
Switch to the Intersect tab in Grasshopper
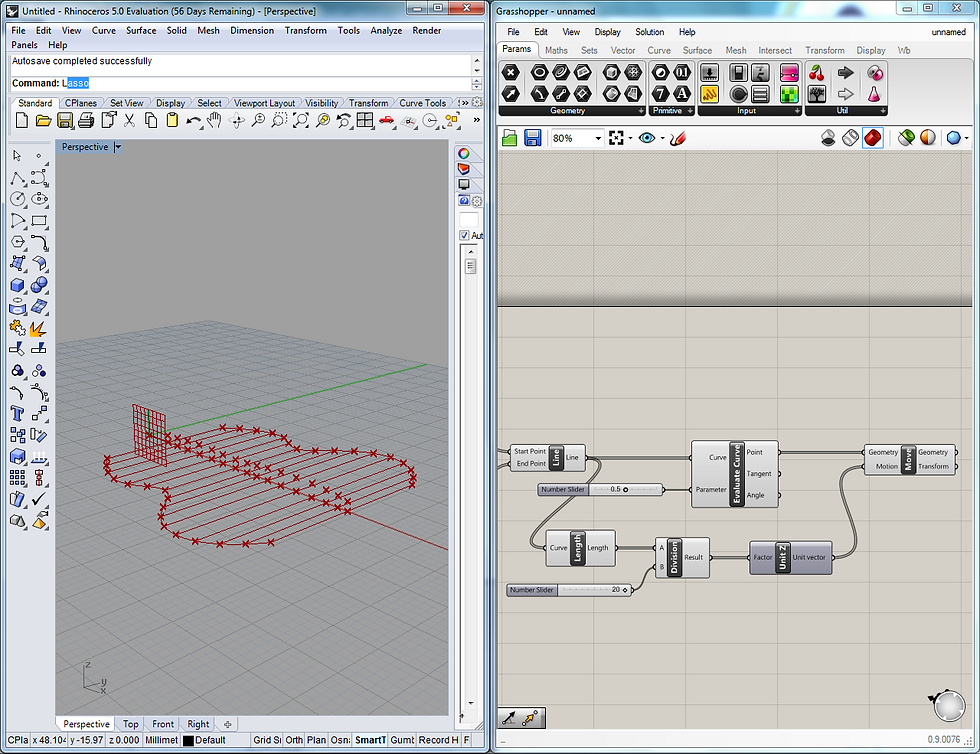[775, 50]
